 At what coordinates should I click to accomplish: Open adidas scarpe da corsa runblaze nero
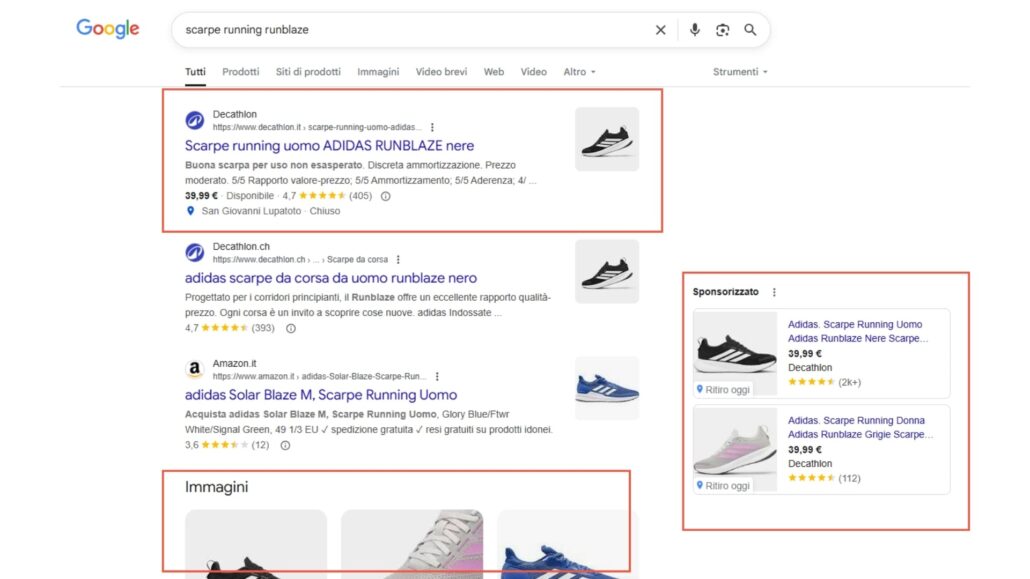(331, 278)
